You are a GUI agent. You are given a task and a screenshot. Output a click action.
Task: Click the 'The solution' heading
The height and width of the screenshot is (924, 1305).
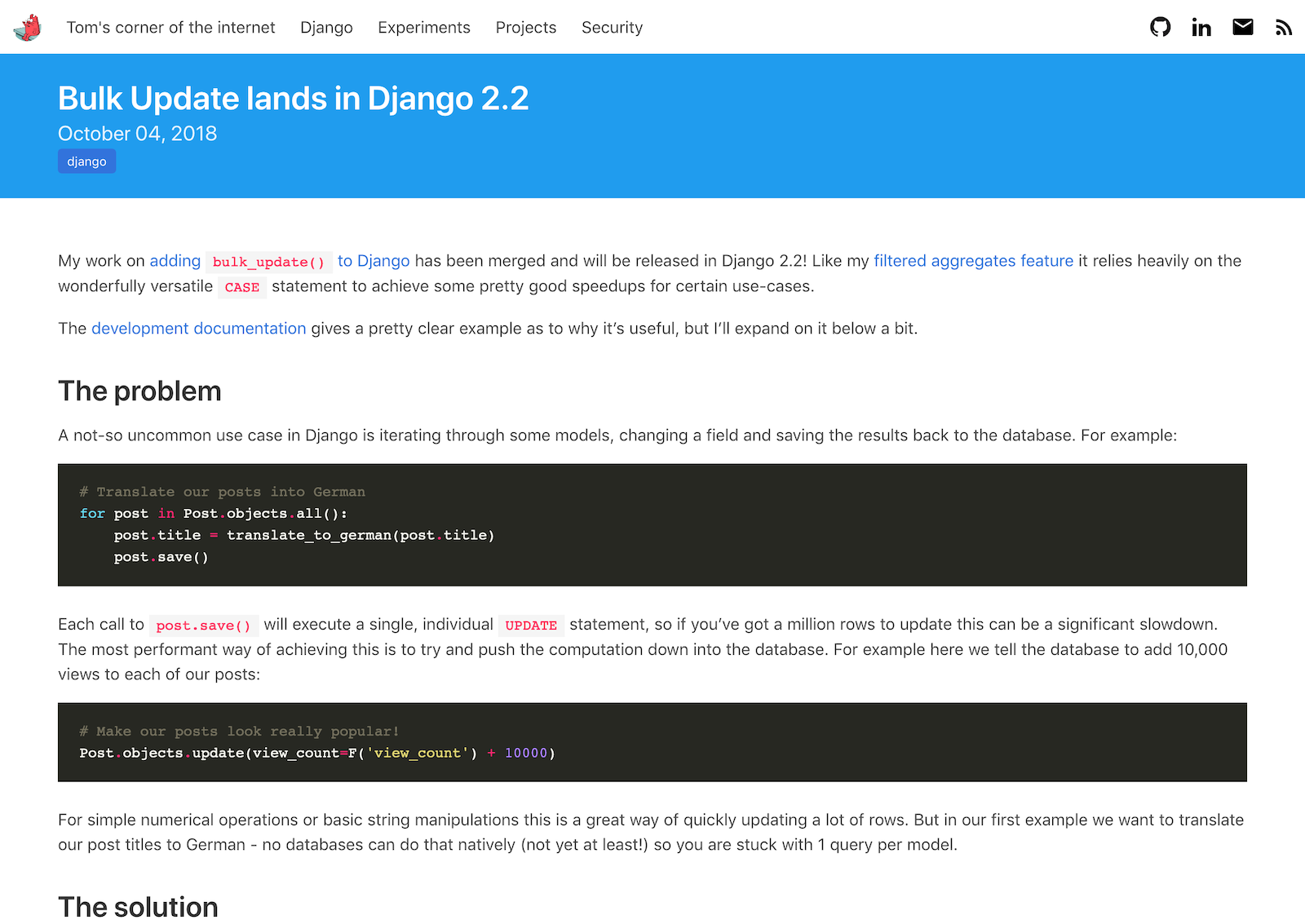[x=138, y=907]
